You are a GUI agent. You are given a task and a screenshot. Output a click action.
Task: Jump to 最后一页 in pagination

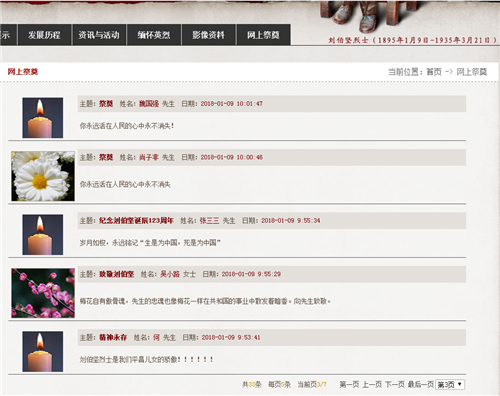point(421,384)
